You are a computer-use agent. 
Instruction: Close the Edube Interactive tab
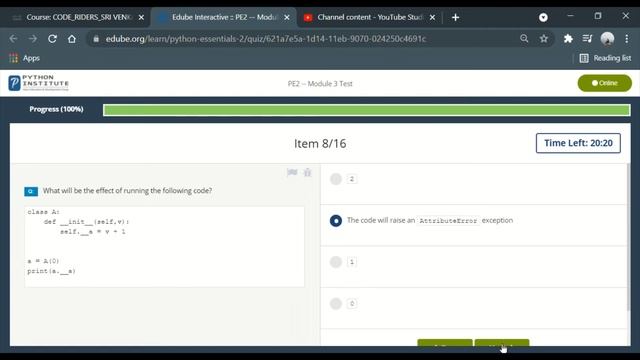pyautogui.click(x=287, y=18)
